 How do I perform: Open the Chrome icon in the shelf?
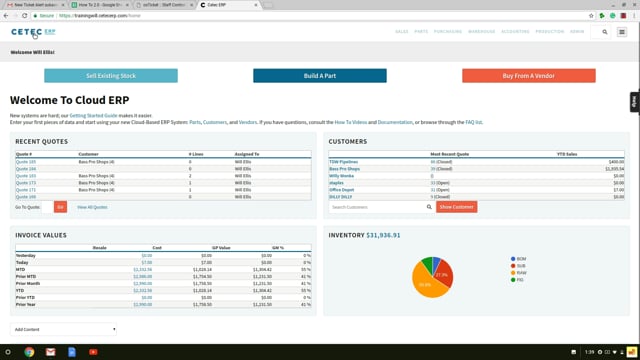coord(29,352)
